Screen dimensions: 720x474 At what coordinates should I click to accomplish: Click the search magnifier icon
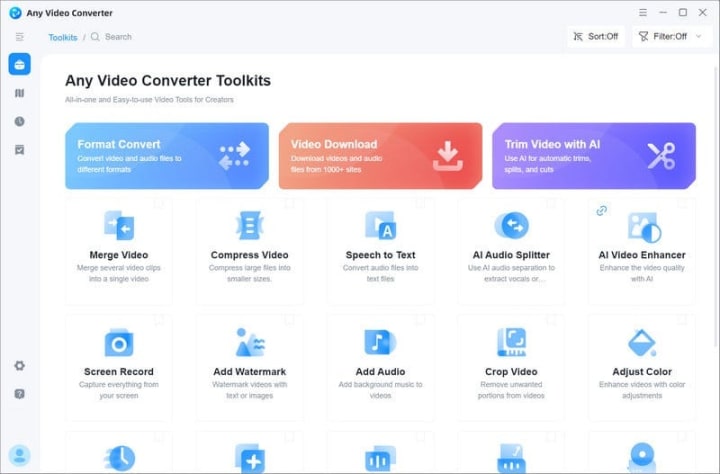pyautogui.click(x=95, y=37)
